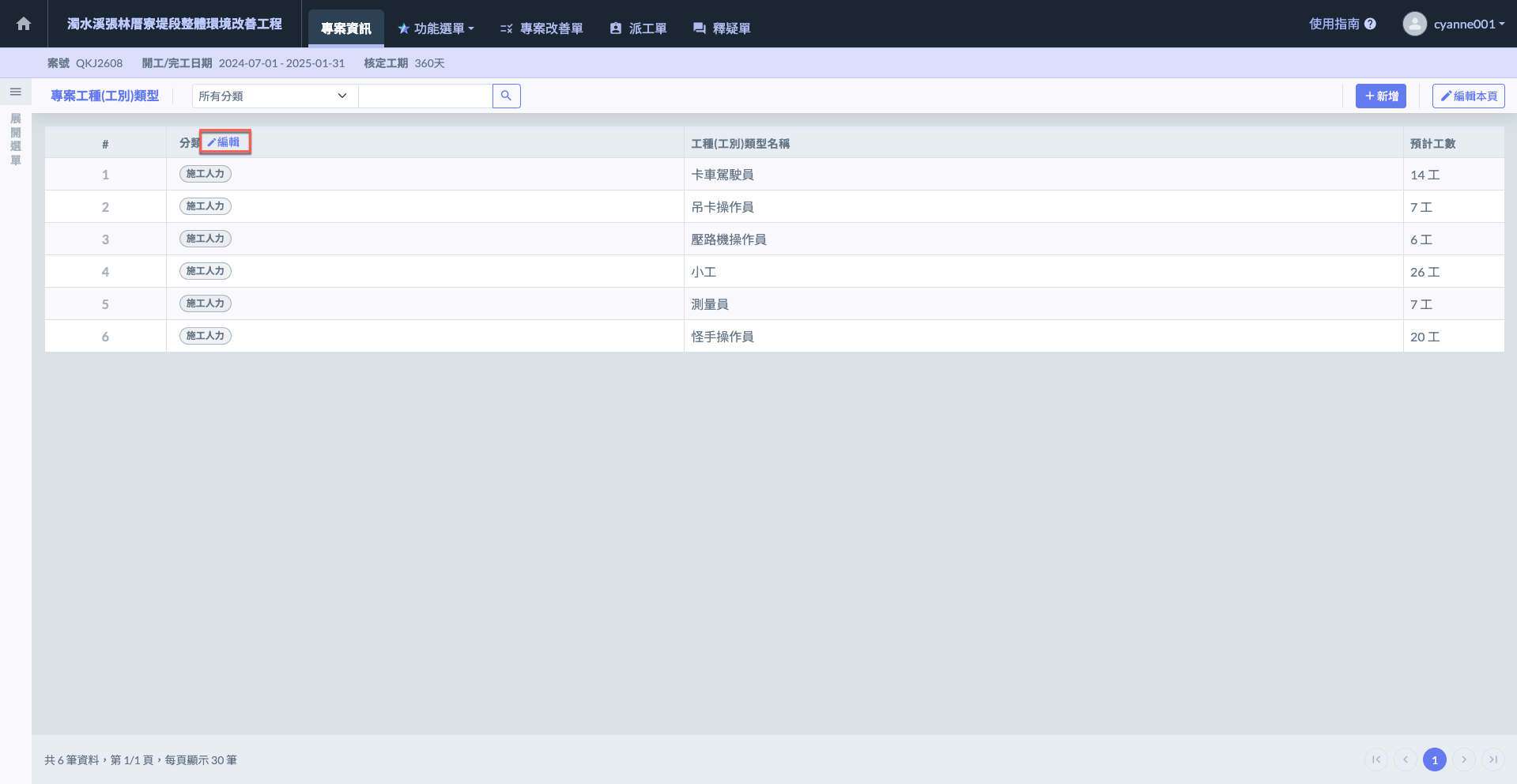Screen dimensions: 1517x784
Task: Click the user avatar icon
Action: click(x=1414, y=24)
